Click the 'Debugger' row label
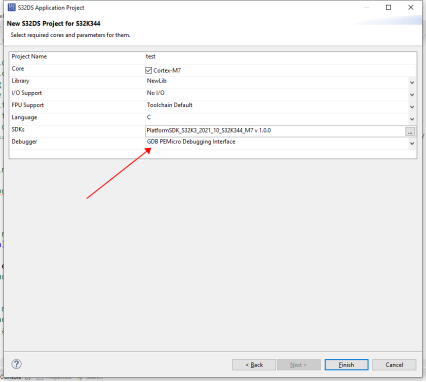 click(24, 142)
